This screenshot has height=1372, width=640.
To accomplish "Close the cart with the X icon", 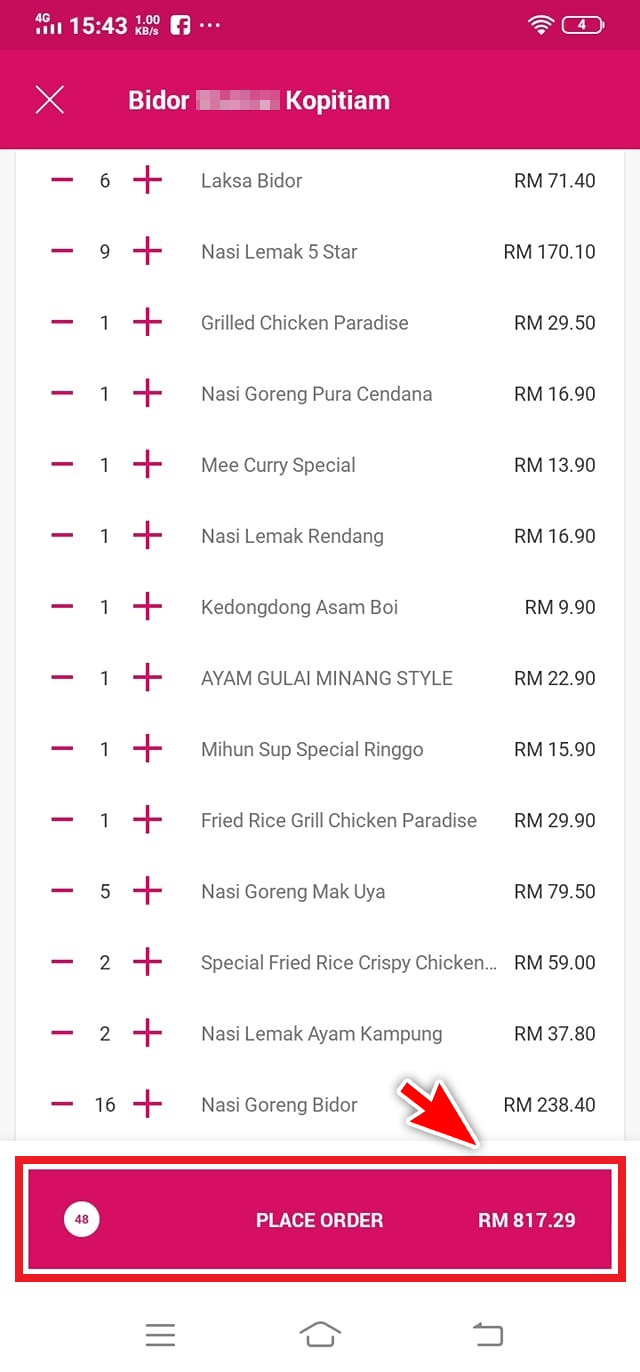I will (49, 100).
